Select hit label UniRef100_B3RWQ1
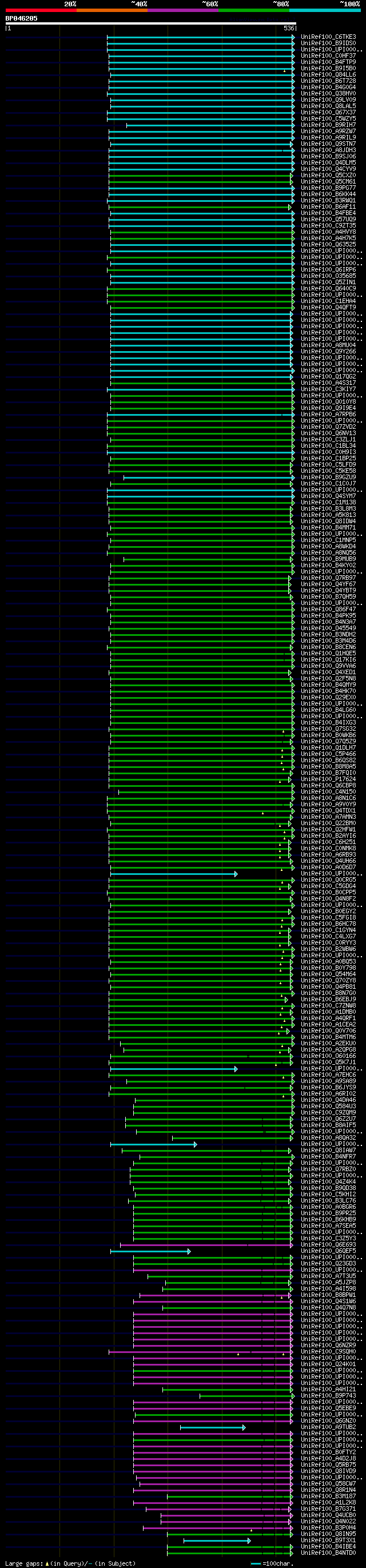 click(328, 201)
